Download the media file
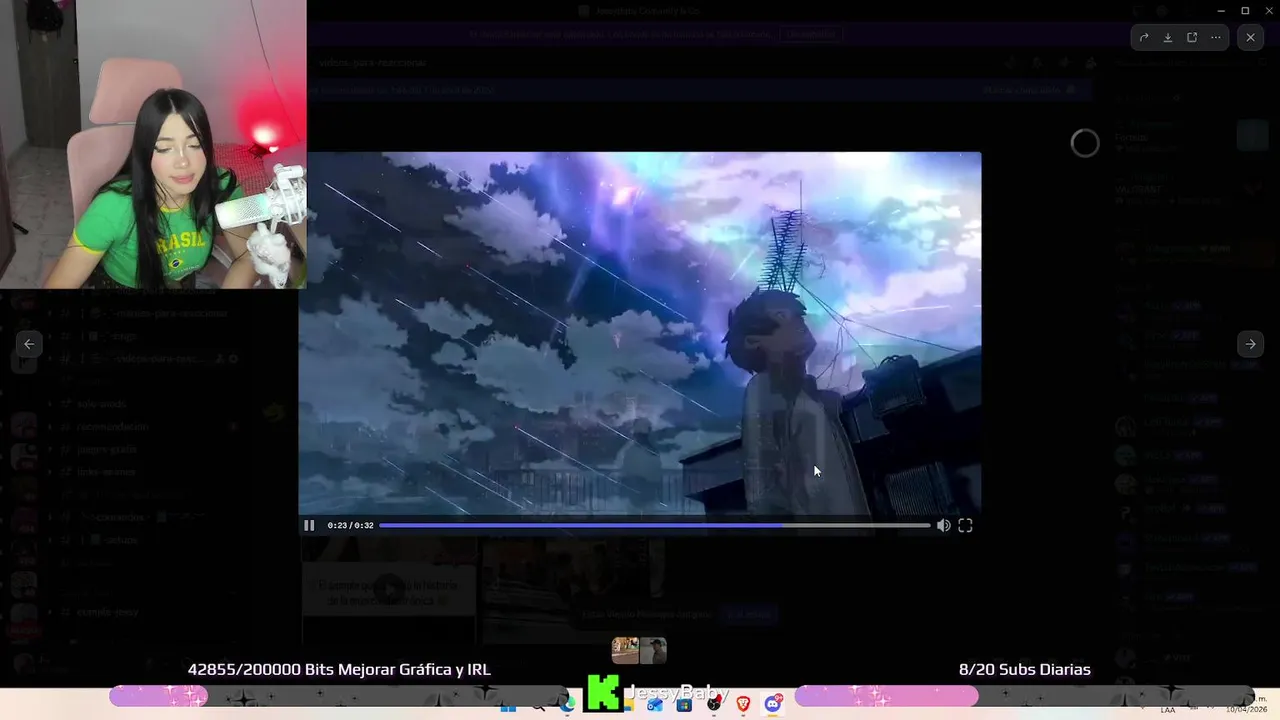 tap(1167, 37)
